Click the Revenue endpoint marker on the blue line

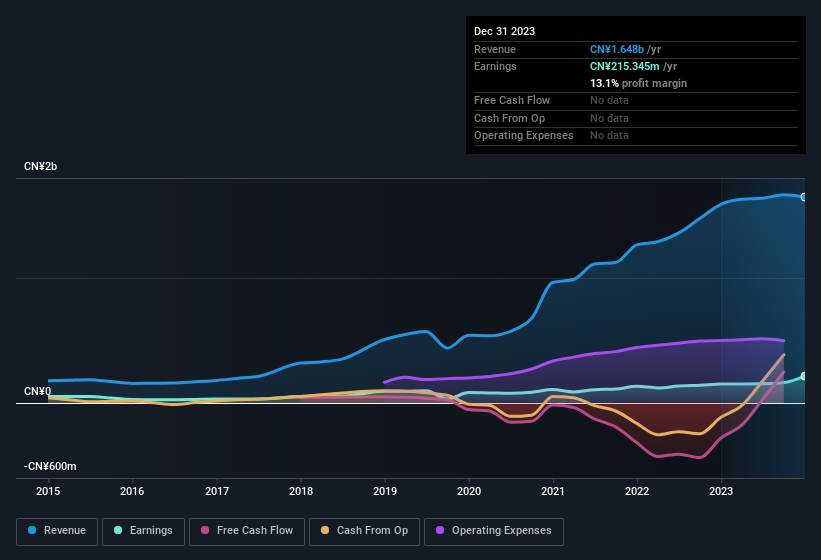tap(804, 197)
